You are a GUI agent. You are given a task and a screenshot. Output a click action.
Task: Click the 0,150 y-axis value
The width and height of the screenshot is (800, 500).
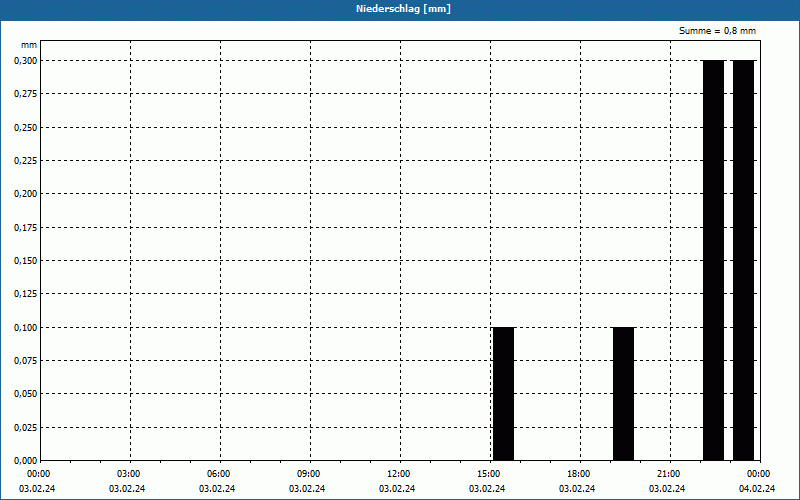26,261
